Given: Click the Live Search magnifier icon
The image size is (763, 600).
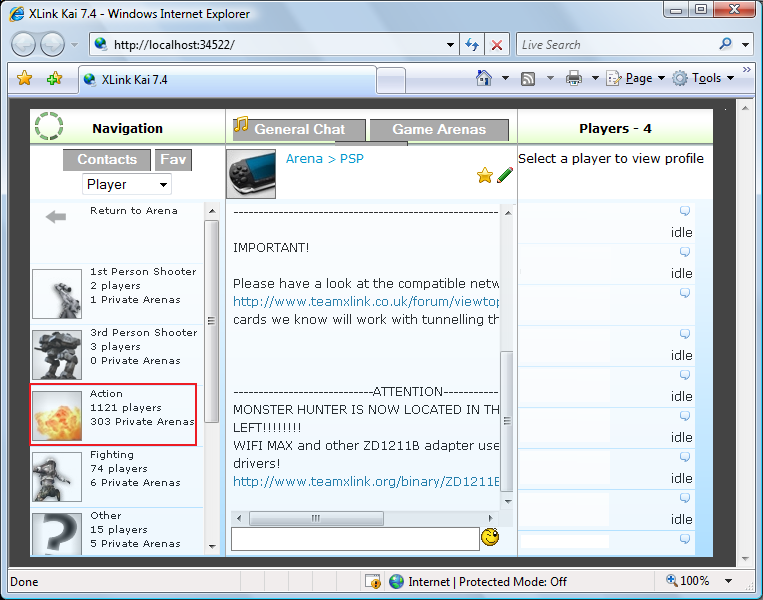Looking at the screenshot, I should pos(726,44).
